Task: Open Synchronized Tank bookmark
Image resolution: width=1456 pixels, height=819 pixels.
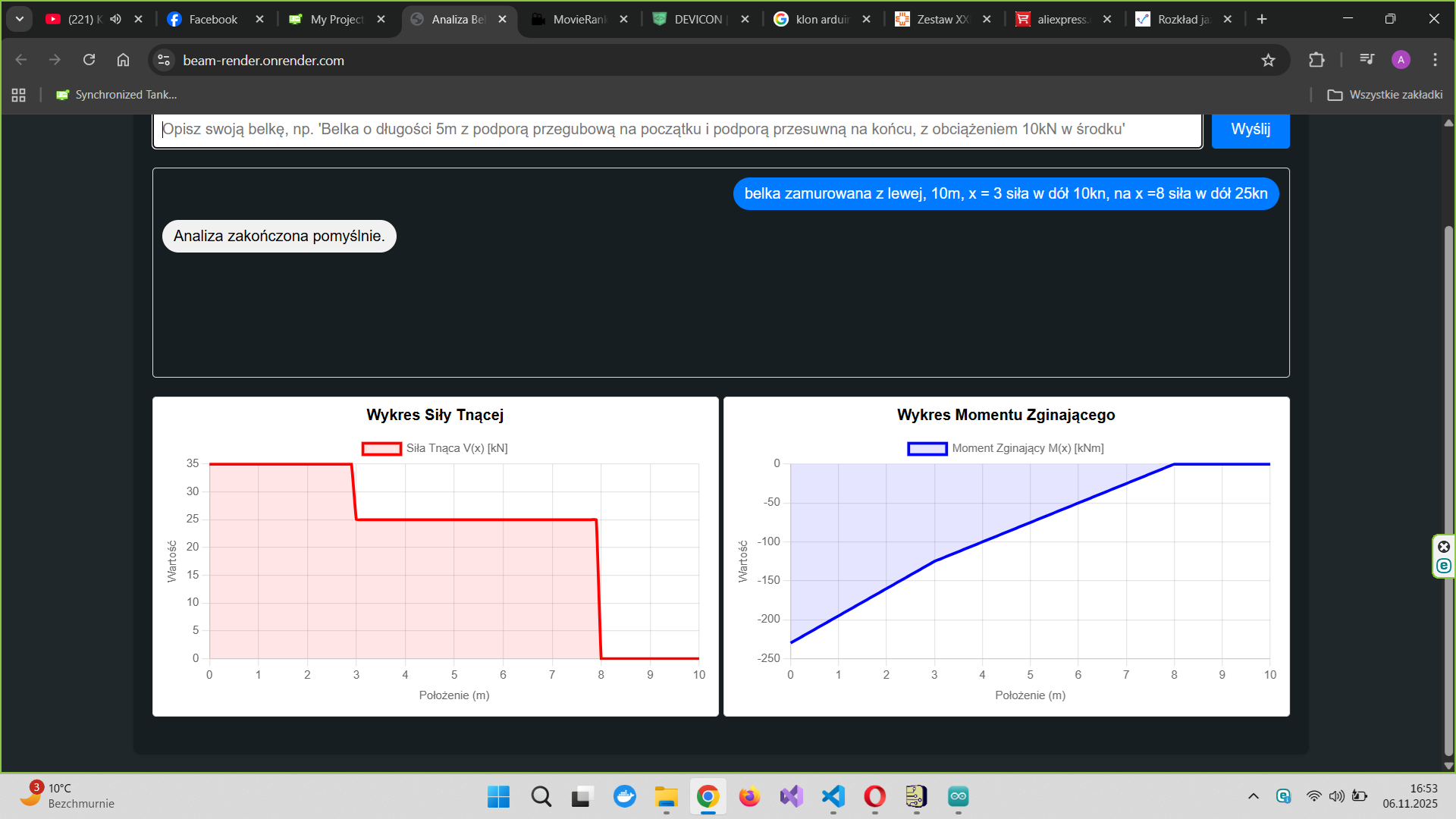Action: click(x=117, y=95)
